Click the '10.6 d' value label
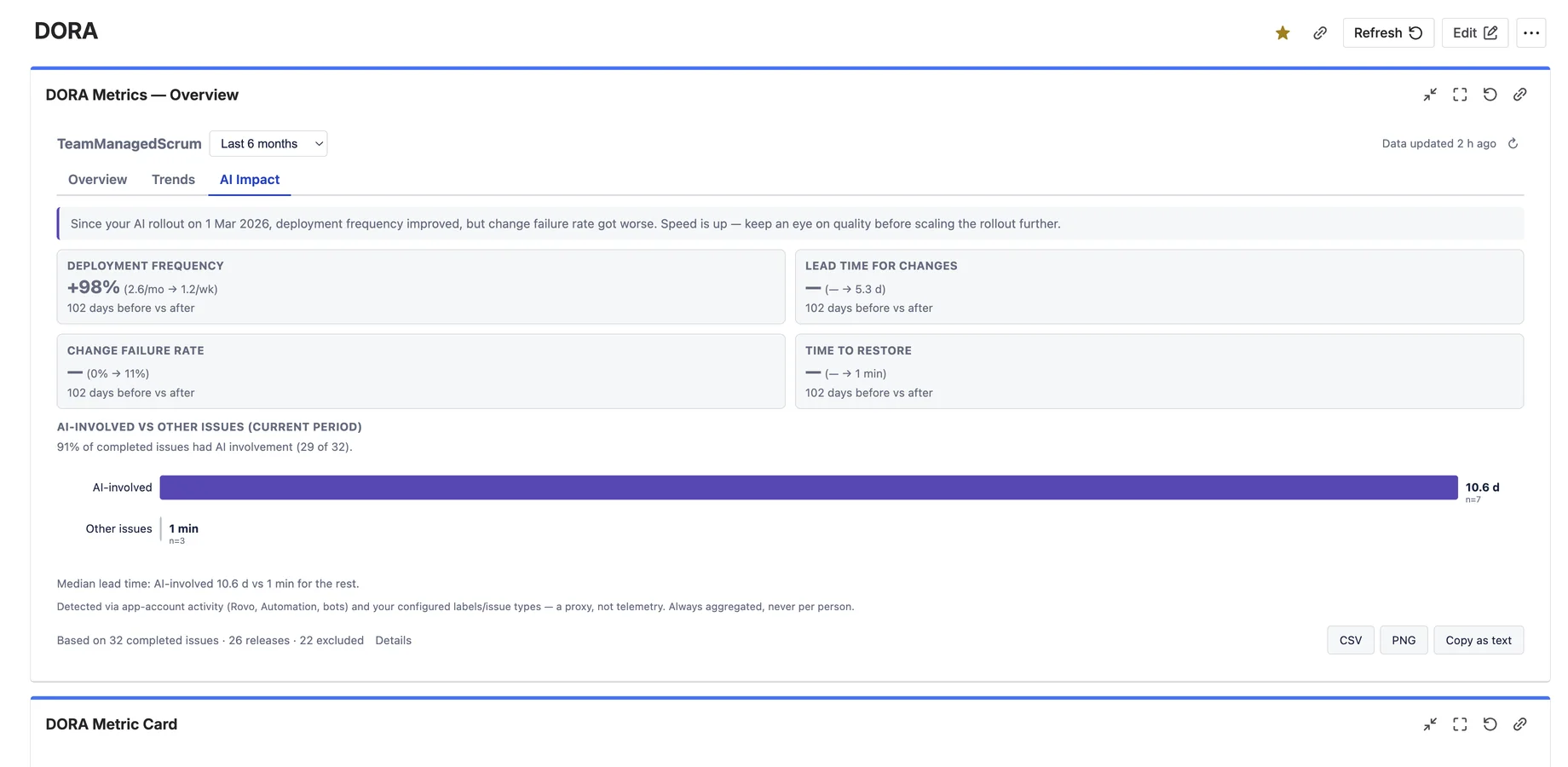The width and height of the screenshot is (1568, 767). coord(1482,487)
